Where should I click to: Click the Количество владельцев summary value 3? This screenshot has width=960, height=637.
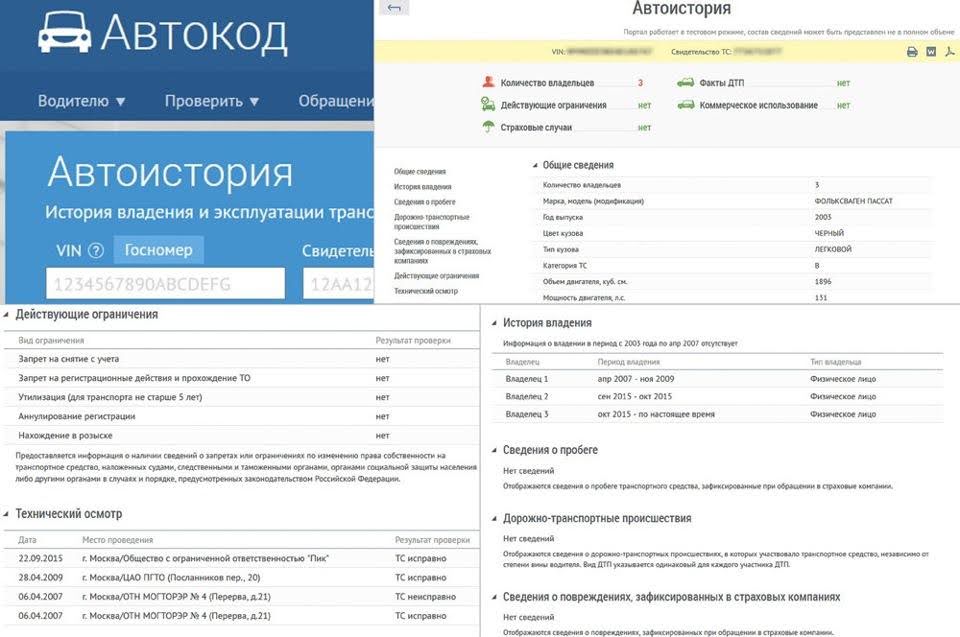point(640,83)
